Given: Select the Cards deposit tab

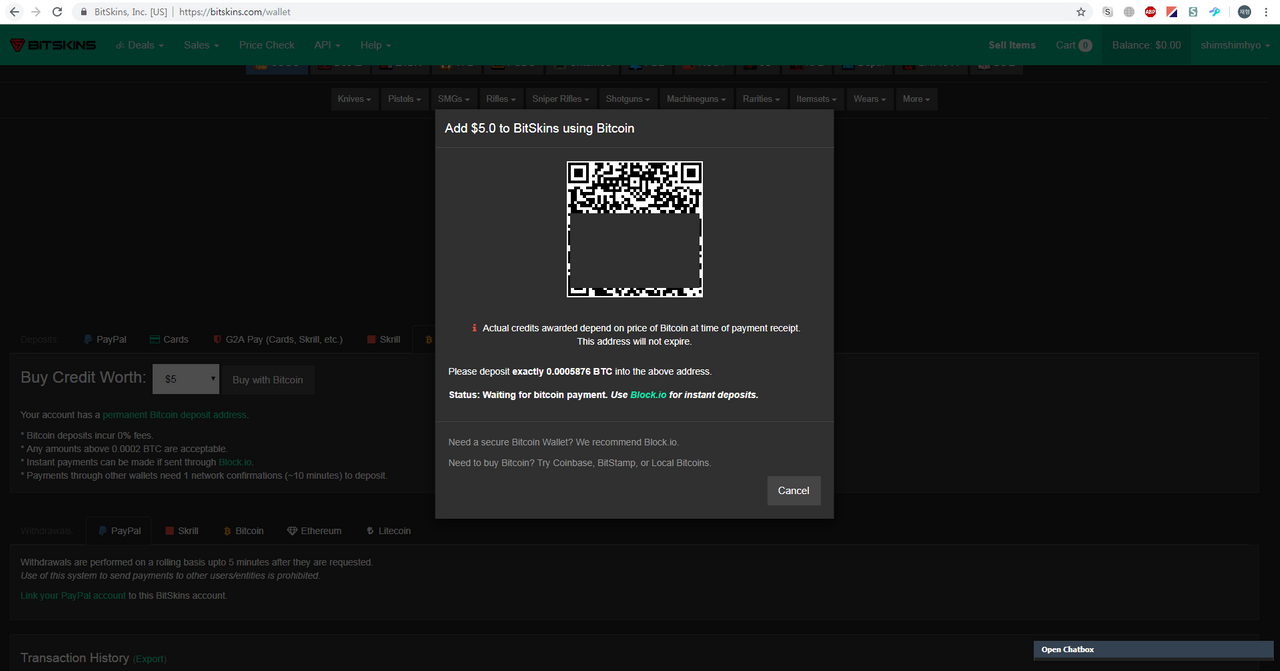Looking at the screenshot, I should (x=169, y=339).
